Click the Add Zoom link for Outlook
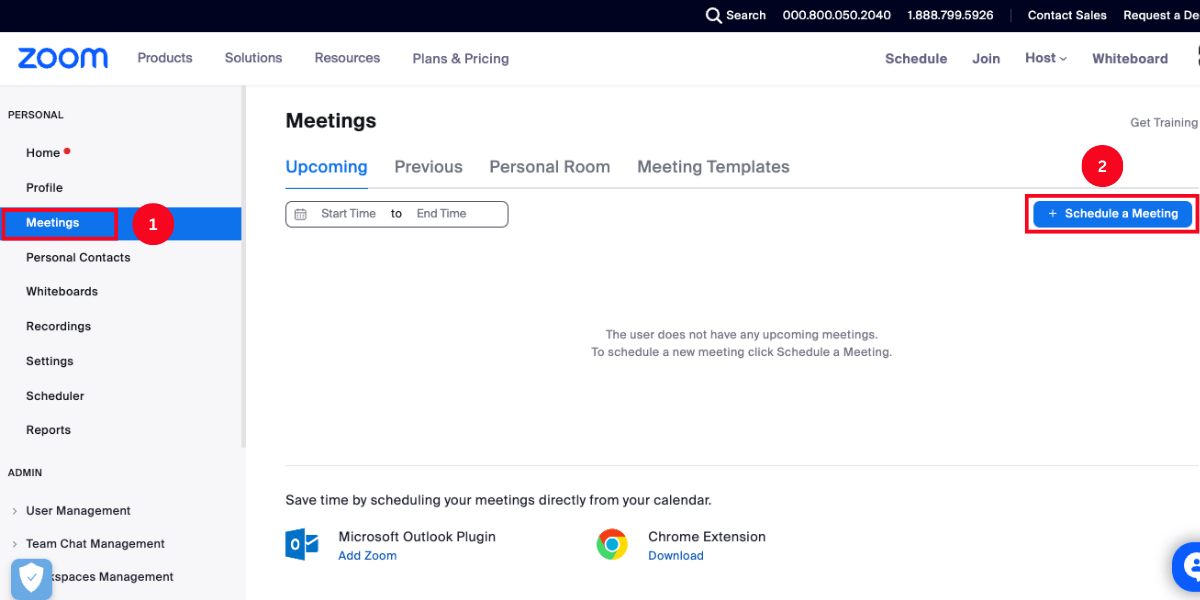 tap(367, 556)
